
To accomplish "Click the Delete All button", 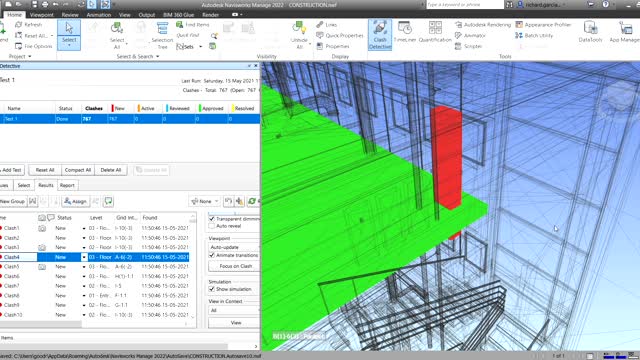I will 111,170.
